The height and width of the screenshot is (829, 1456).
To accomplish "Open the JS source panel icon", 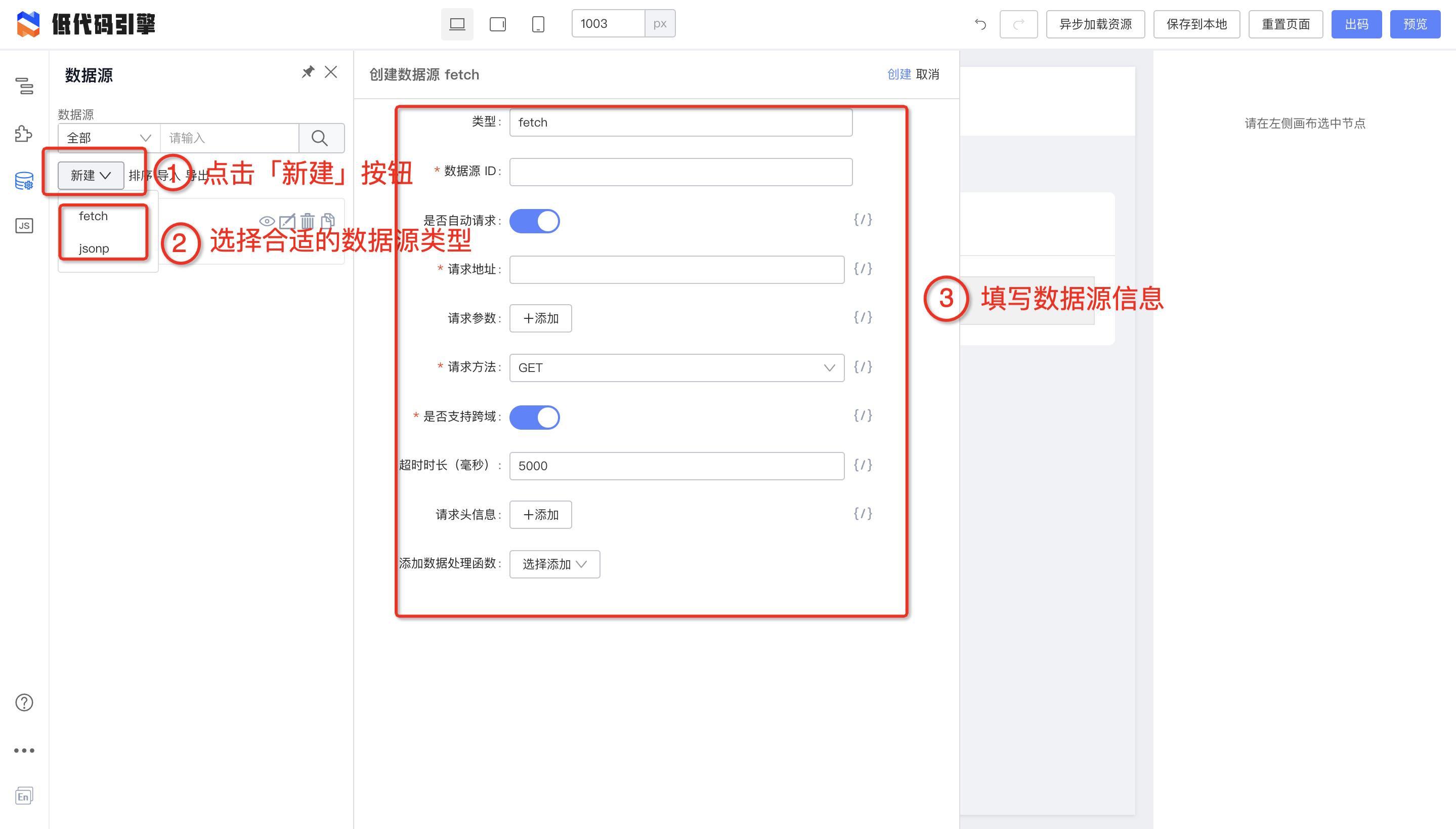I will (24, 226).
